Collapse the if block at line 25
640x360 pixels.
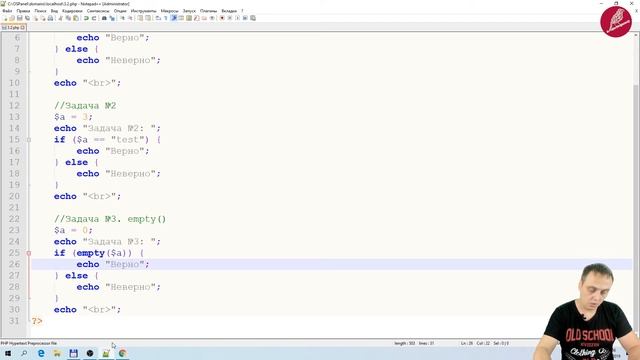pos(29,253)
